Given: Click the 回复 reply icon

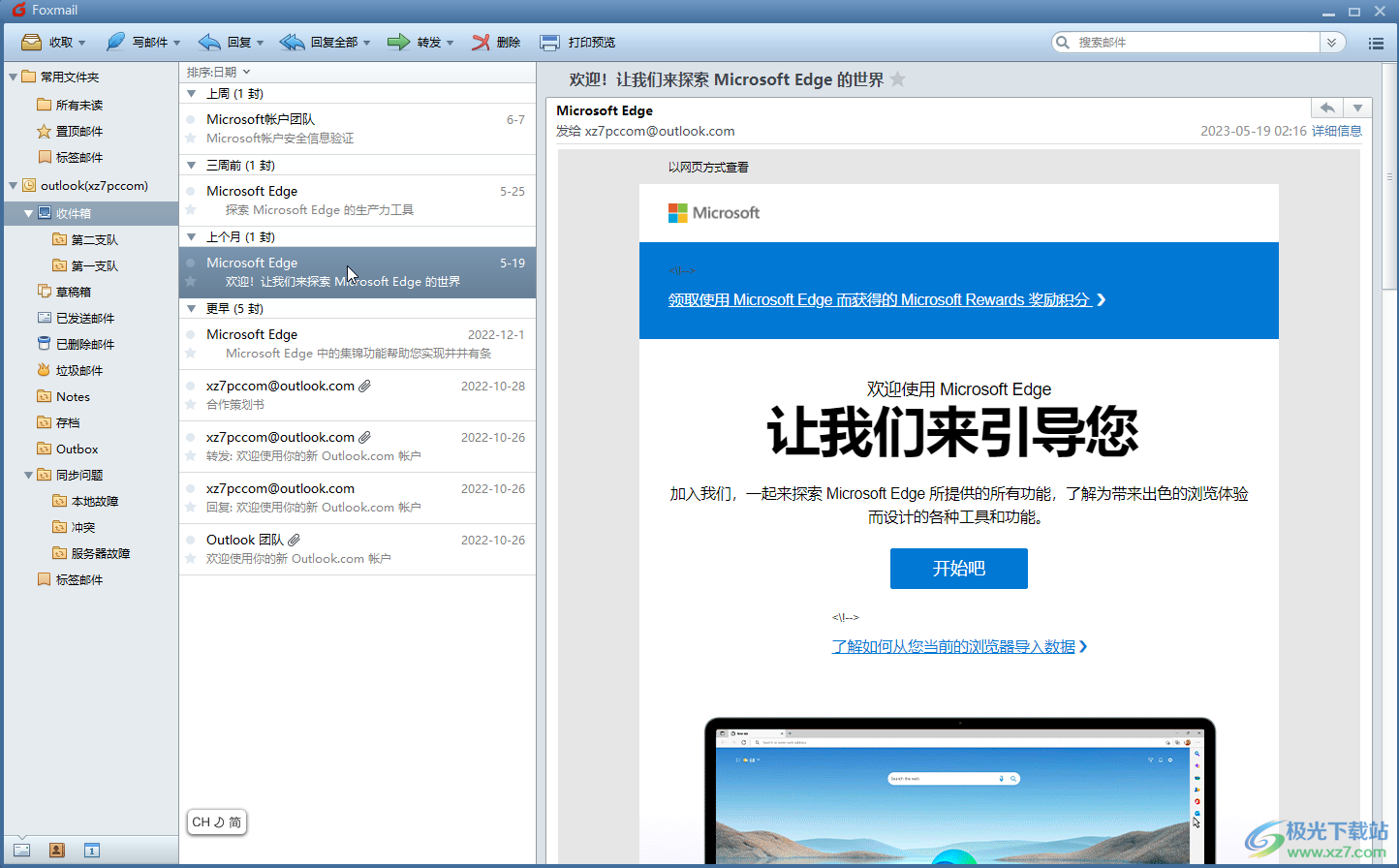Looking at the screenshot, I should point(209,42).
